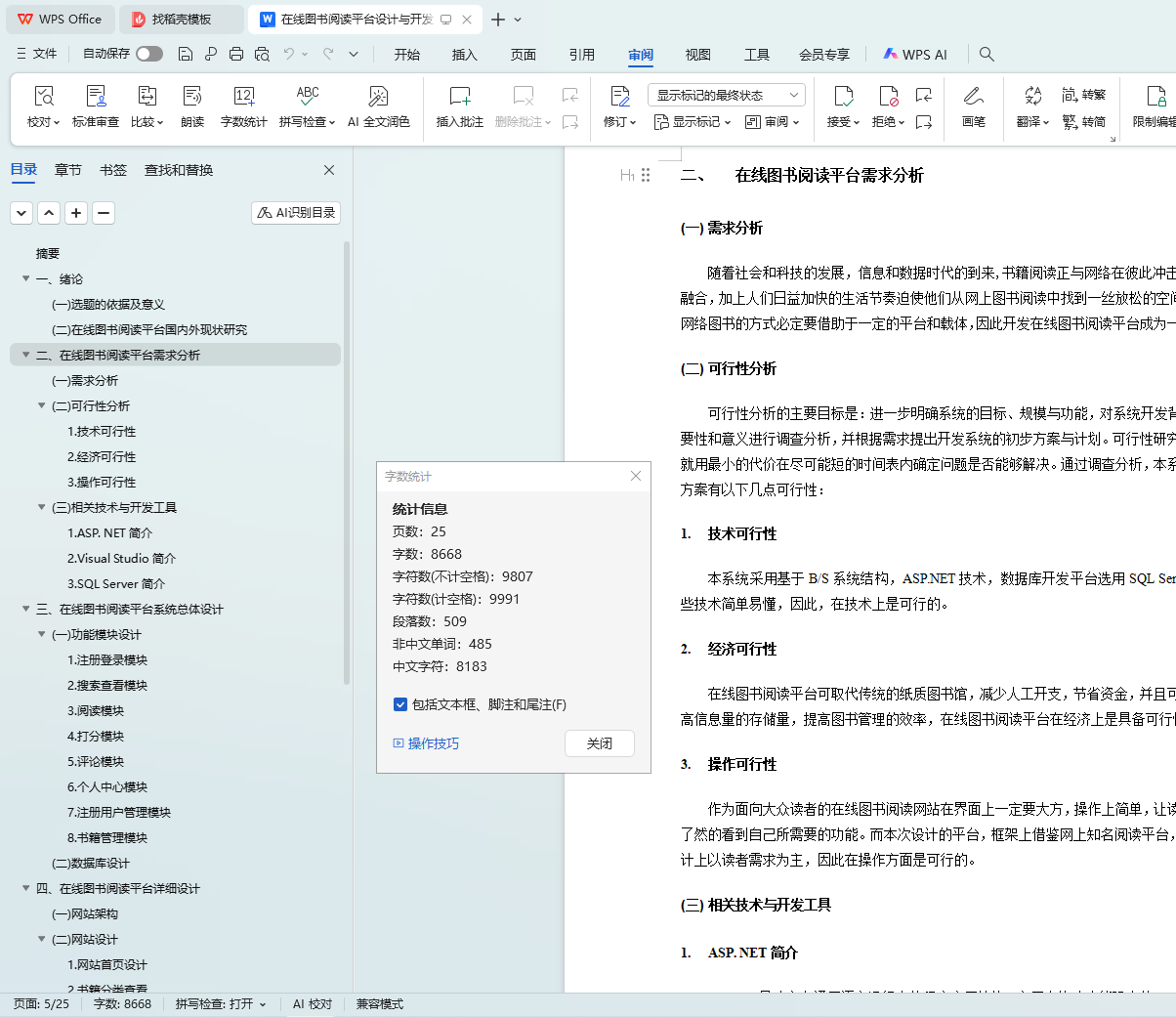Image resolution: width=1176 pixels, height=1017 pixels.
Task: Collapse the (三)相关技术与开发工具 tree node
Action: 42,508
